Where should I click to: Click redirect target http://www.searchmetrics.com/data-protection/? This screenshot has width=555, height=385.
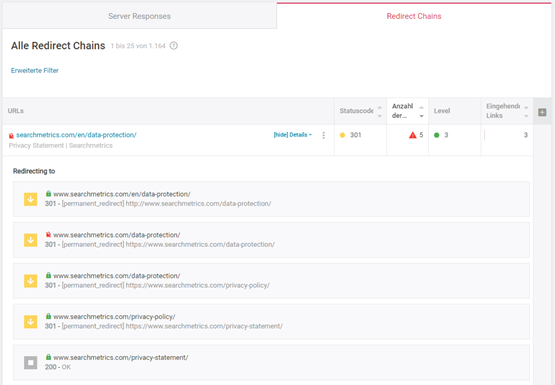[199, 203]
